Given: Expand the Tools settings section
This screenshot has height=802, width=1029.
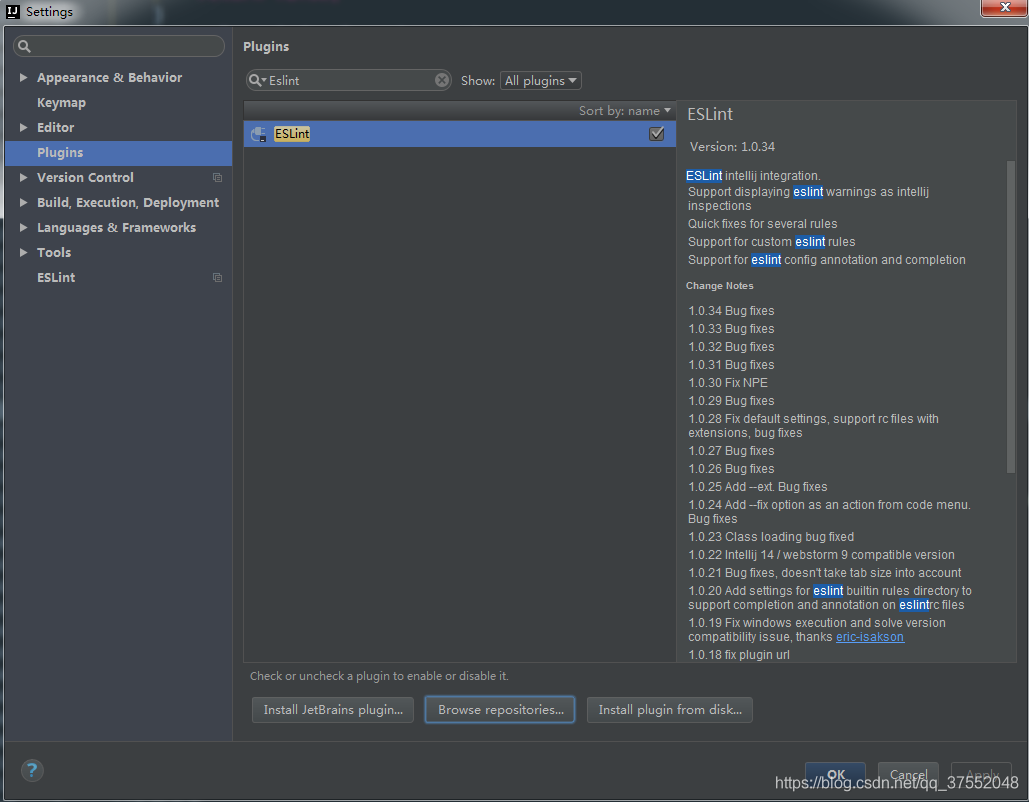Looking at the screenshot, I should [x=24, y=252].
